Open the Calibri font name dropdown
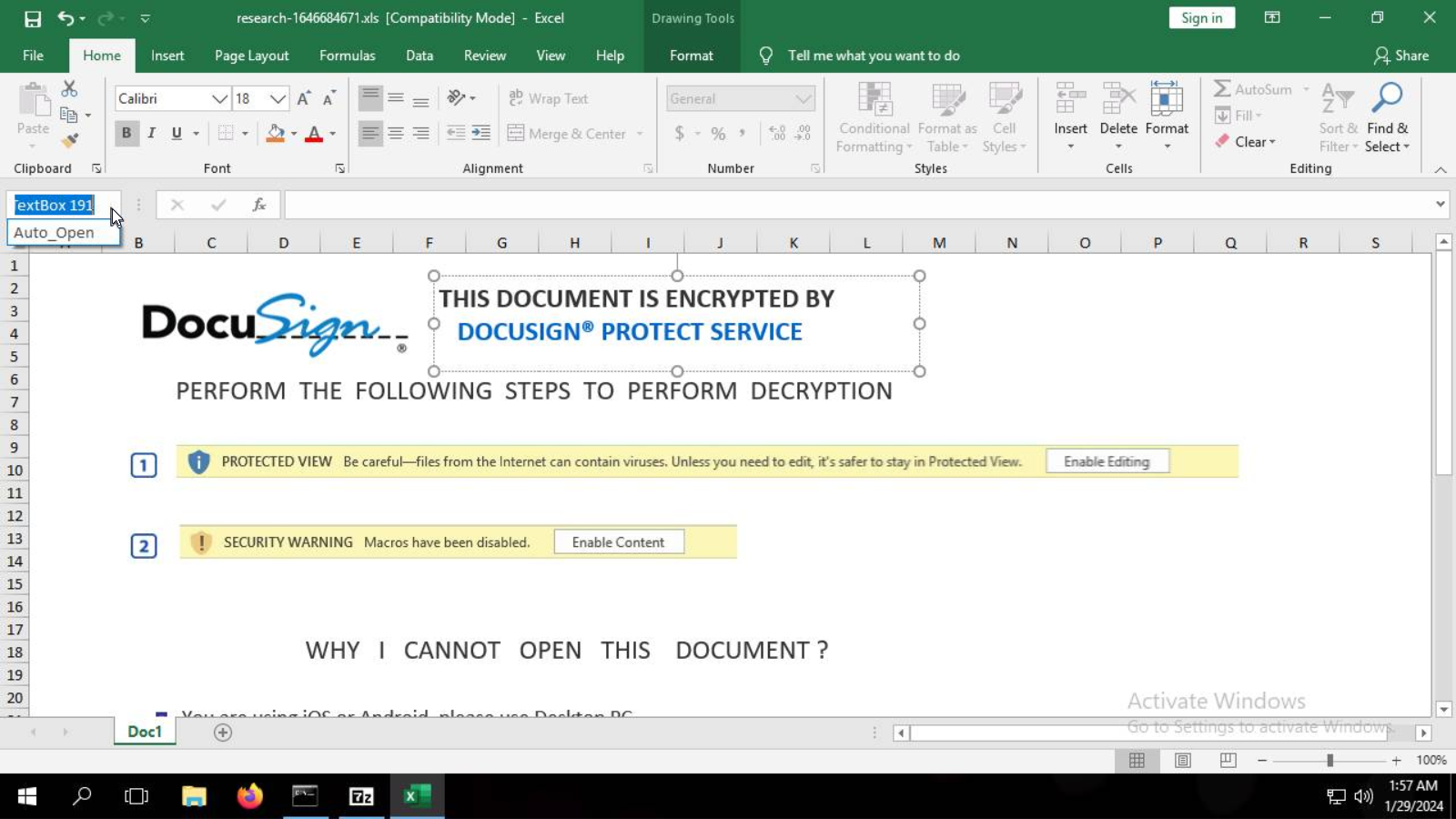 (x=219, y=98)
